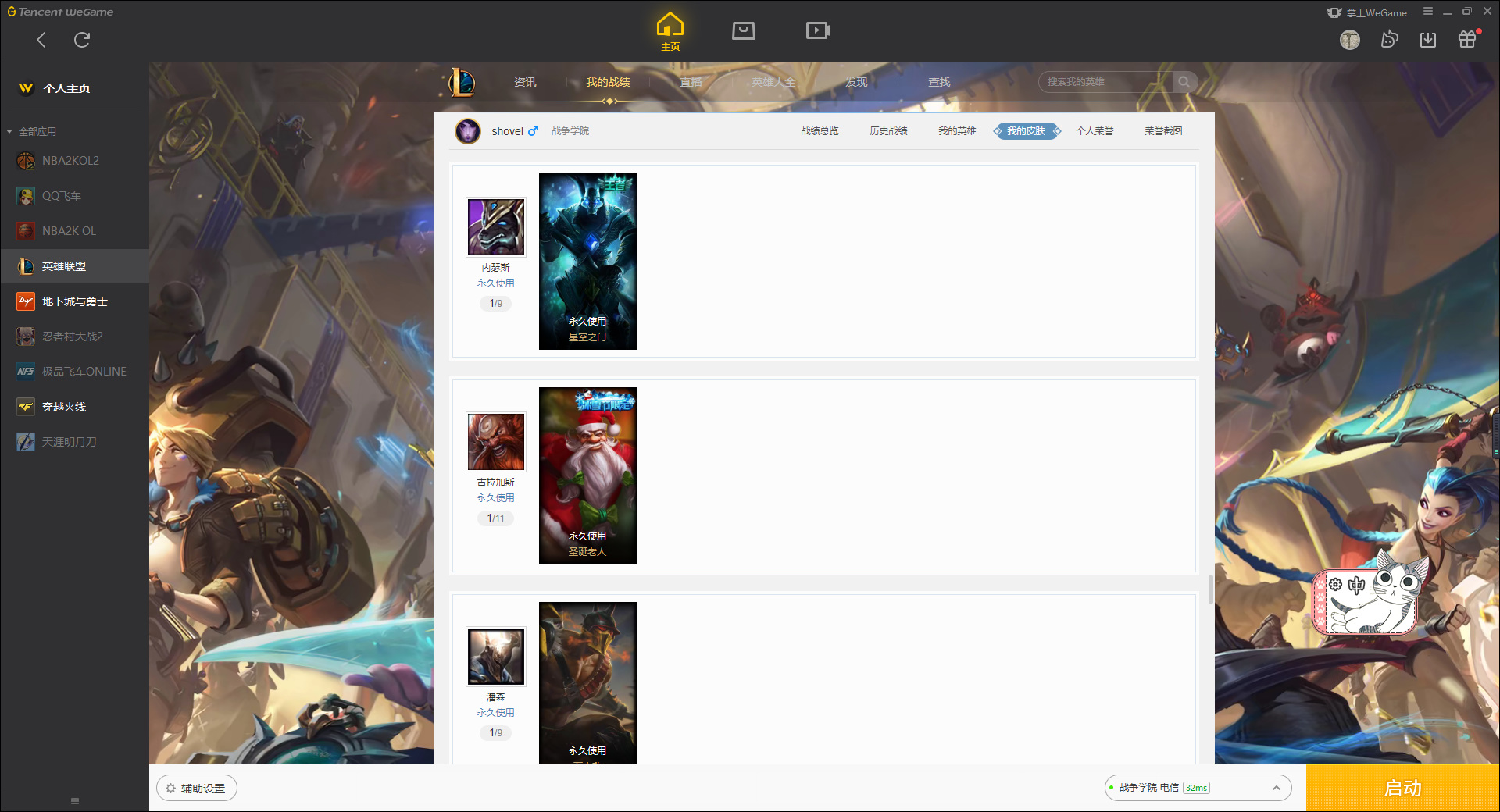This screenshot has height=812, width=1500.
Task: Click the 内瑟斯 champion portrait
Action: [x=496, y=227]
